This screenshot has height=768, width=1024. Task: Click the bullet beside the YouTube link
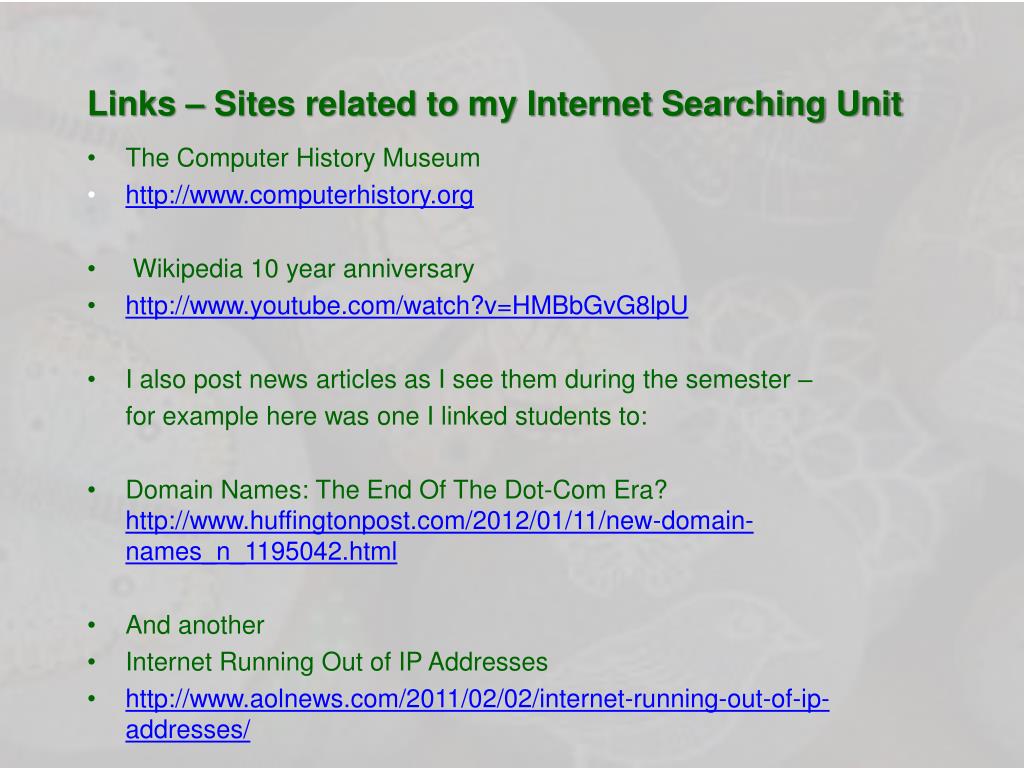[91, 306]
